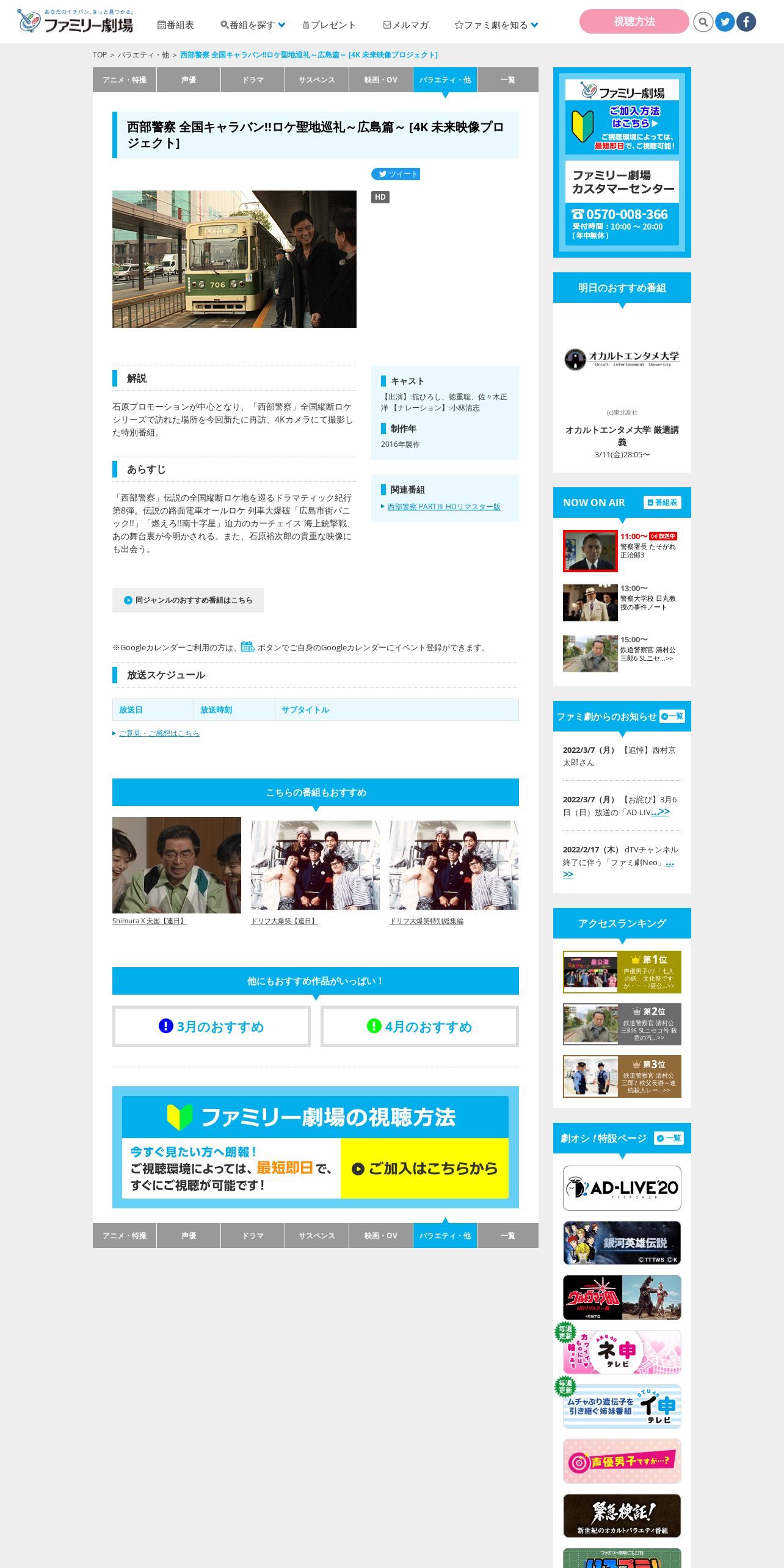Select the top 映画・OV tab
784x1568 pixels.
pos(381,80)
